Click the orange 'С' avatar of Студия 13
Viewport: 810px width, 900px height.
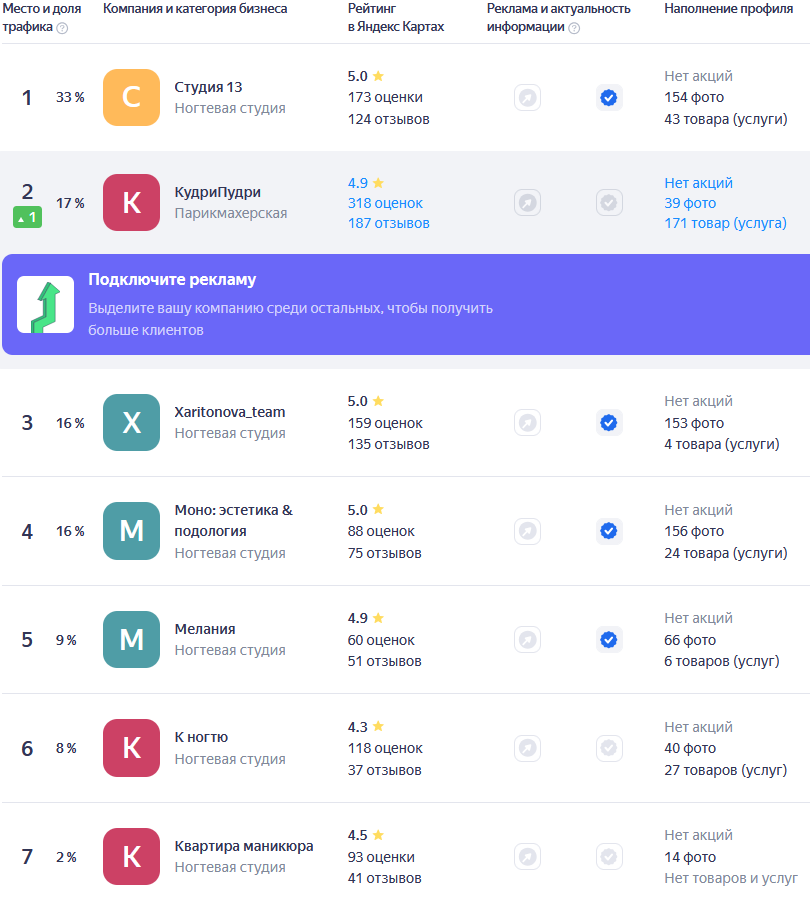point(131,98)
